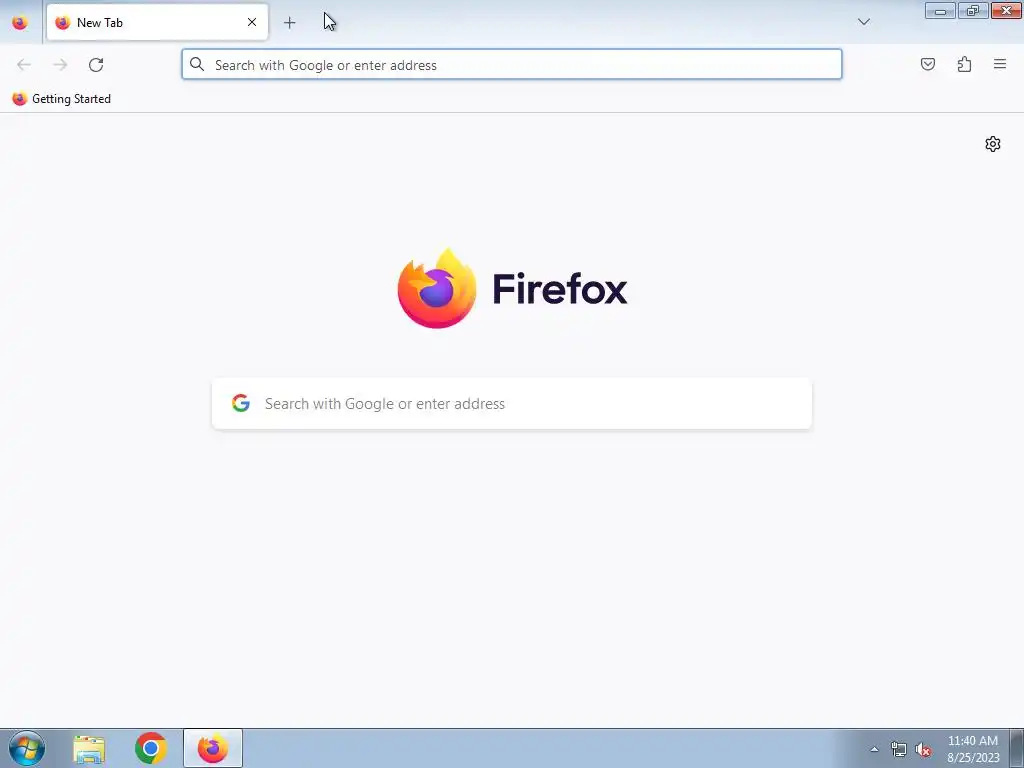The height and width of the screenshot is (768, 1024).
Task: Minimize the Firefox window
Action: [940, 10]
